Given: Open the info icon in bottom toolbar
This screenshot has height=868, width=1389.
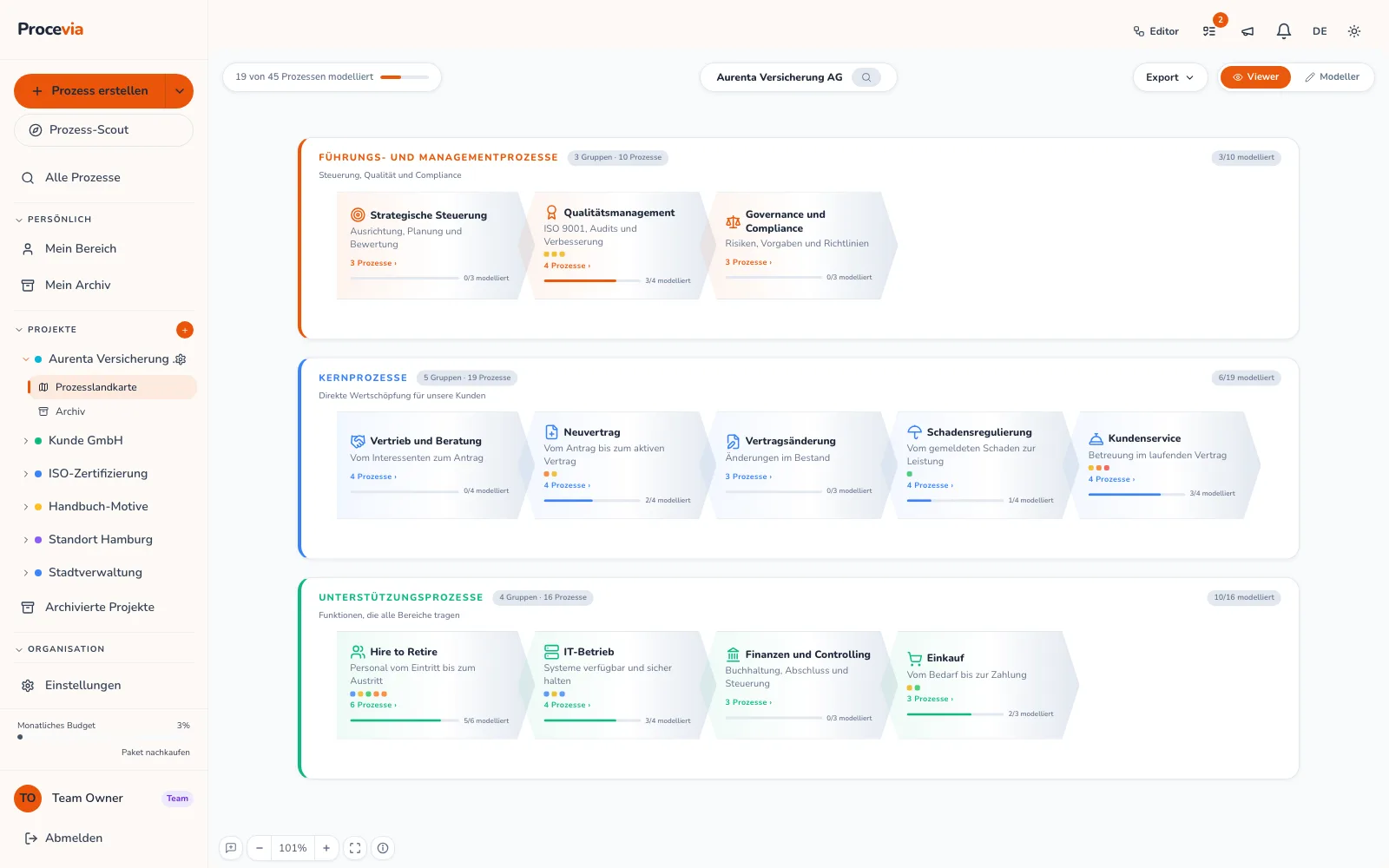Looking at the screenshot, I should [383, 848].
